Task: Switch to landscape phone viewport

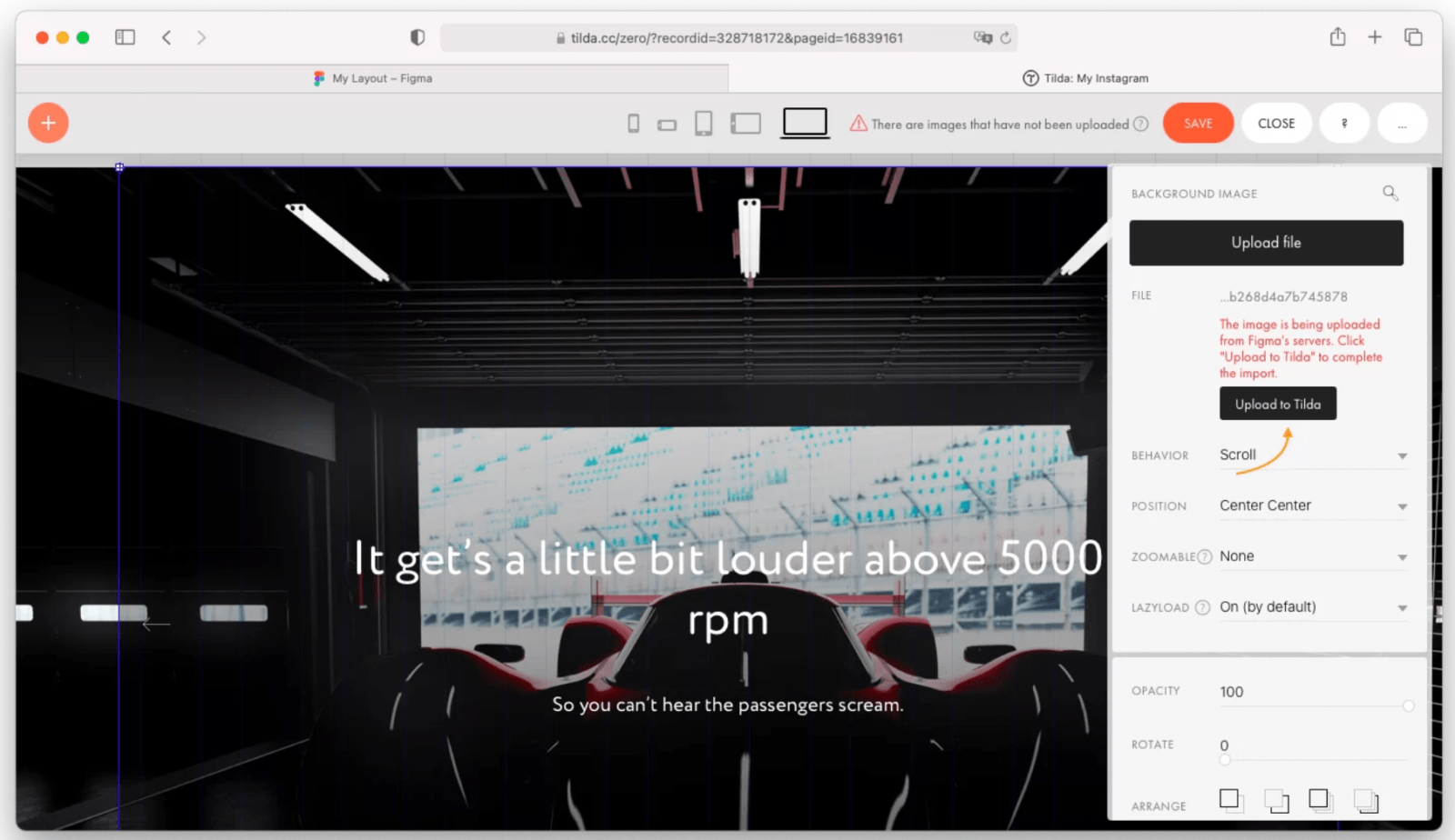Action: [x=667, y=125]
